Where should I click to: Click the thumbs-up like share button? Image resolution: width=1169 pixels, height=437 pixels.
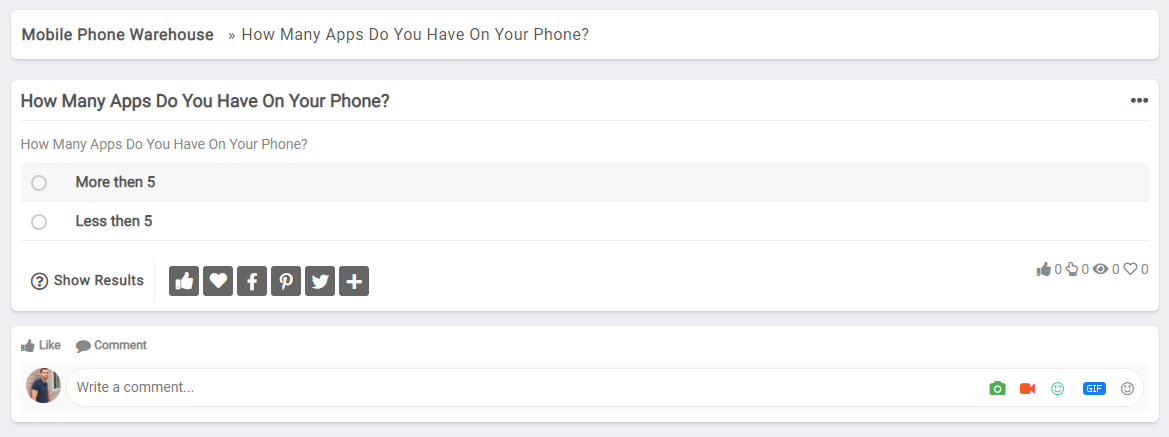(183, 281)
